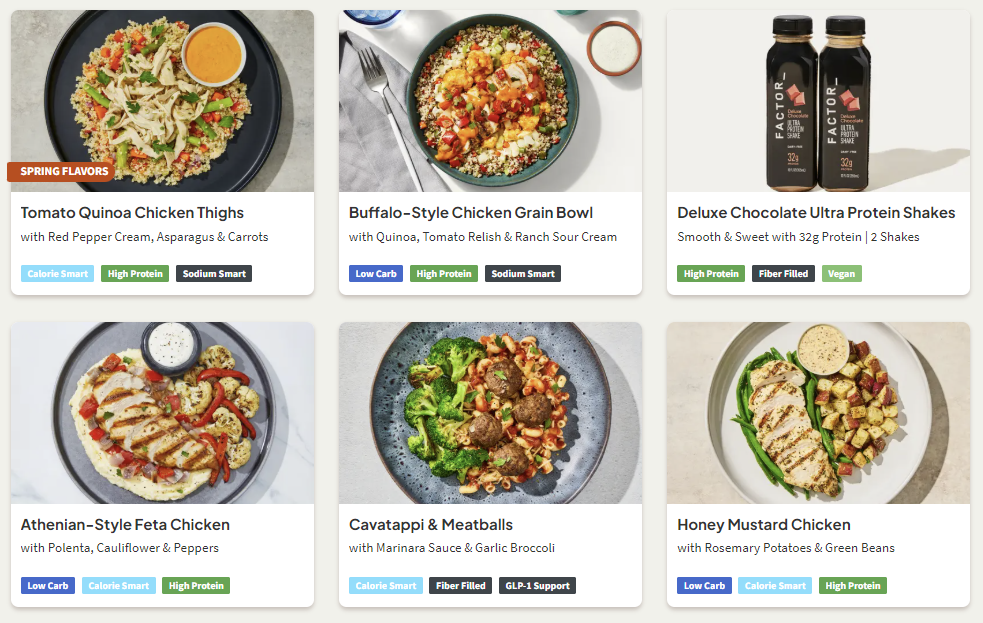The height and width of the screenshot is (623, 983).
Task: Click Fiber Filled tag on Cavatappi & Meatballs
Action: [x=460, y=586]
